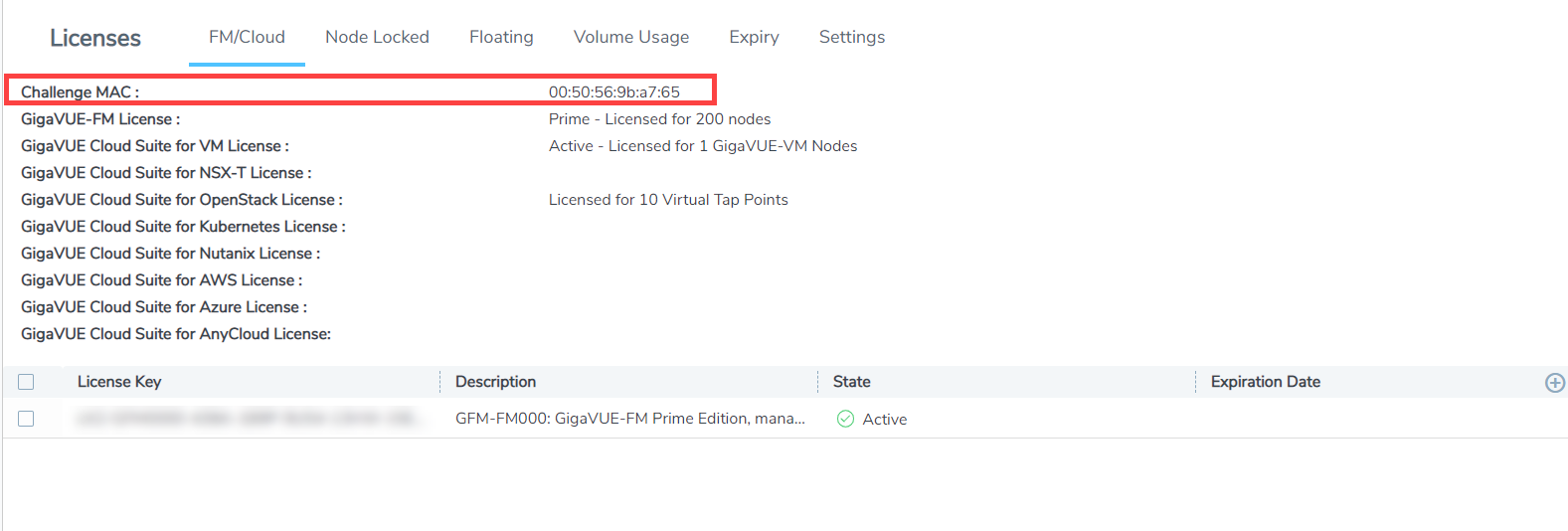
Task: Sort by Description column header
Action: (495, 382)
